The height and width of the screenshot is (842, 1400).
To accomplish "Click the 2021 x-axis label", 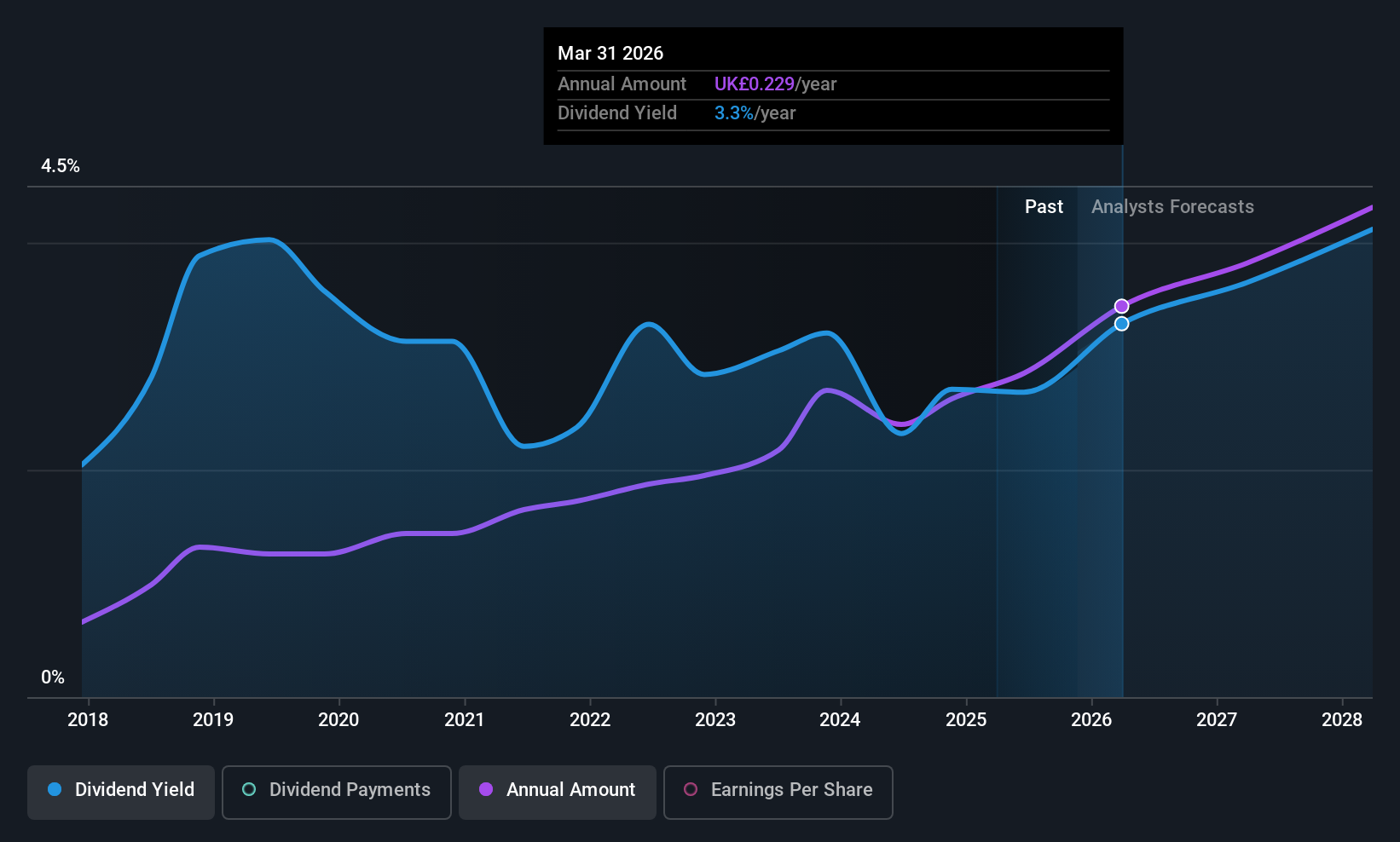I will pyautogui.click(x=465, y=720).
